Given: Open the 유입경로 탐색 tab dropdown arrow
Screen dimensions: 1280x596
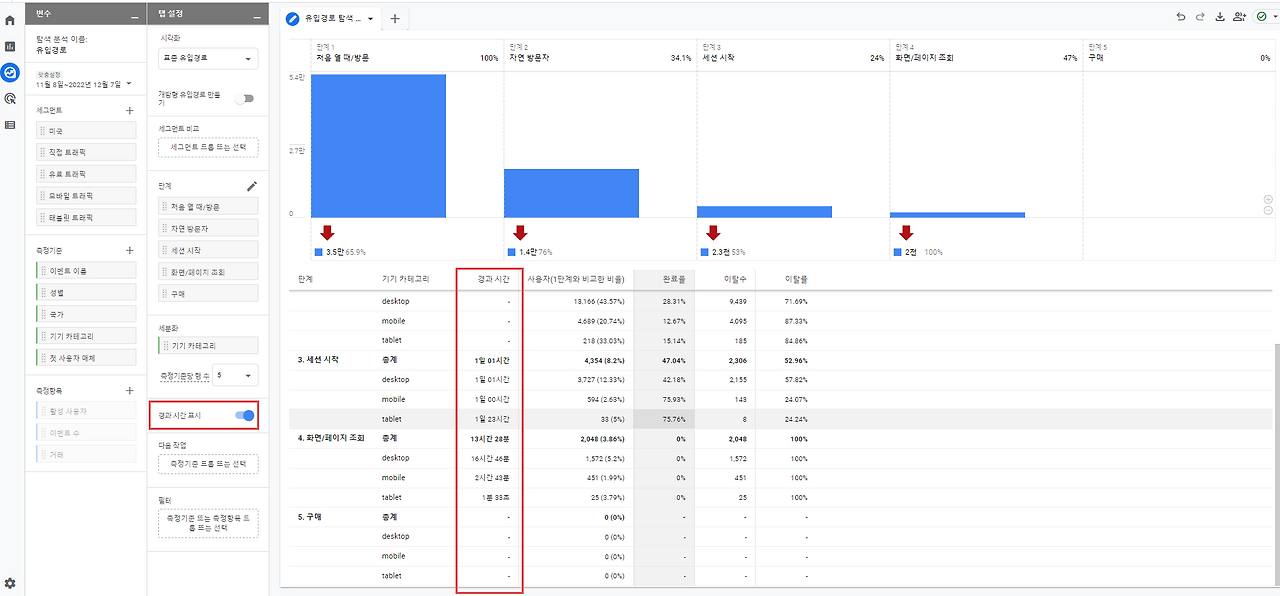Looking at the screenshot, I should pyautogui.click(x=371, y=19).
